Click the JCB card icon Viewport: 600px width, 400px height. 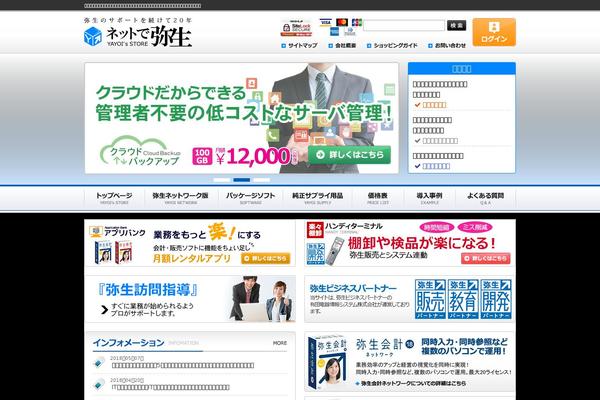pyautogui.click(x=357, y=22)
